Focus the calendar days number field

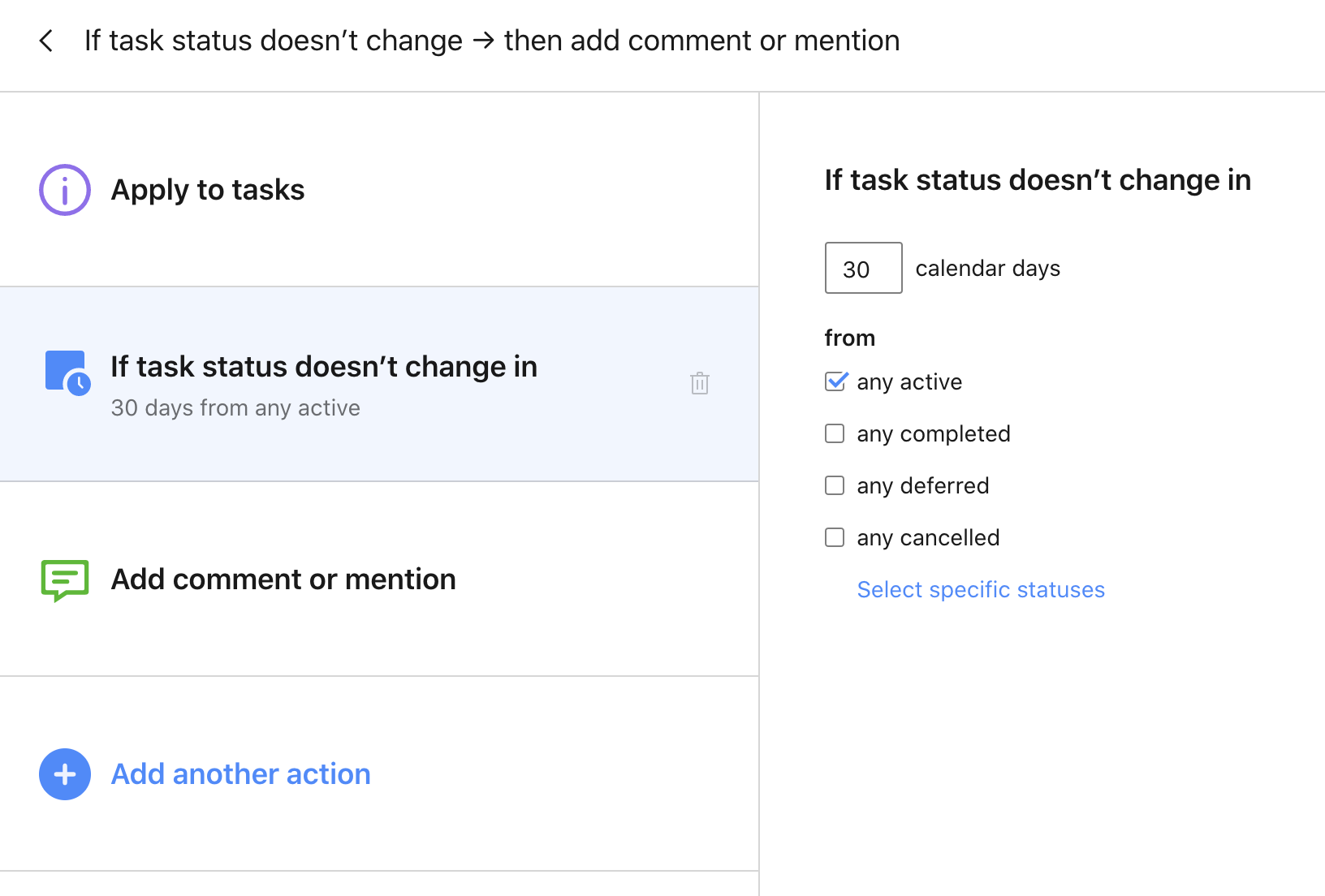(863, 269)
